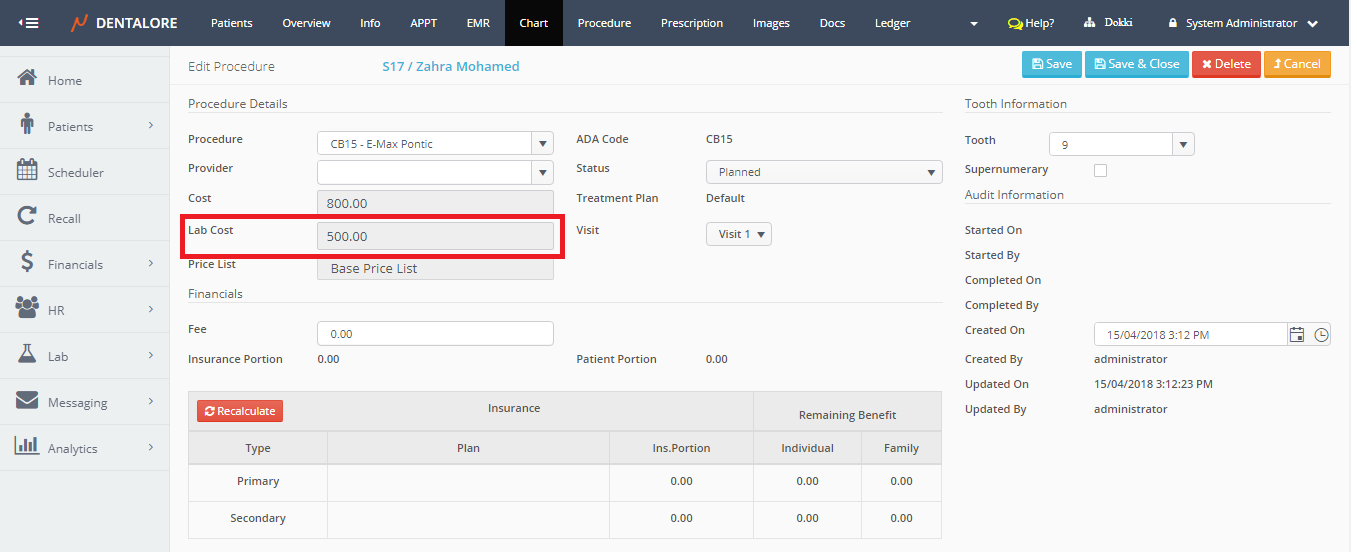The image size is (1357, 552).
Task: Open Scheduler calendar icon in sidebar
Action: 28,171
